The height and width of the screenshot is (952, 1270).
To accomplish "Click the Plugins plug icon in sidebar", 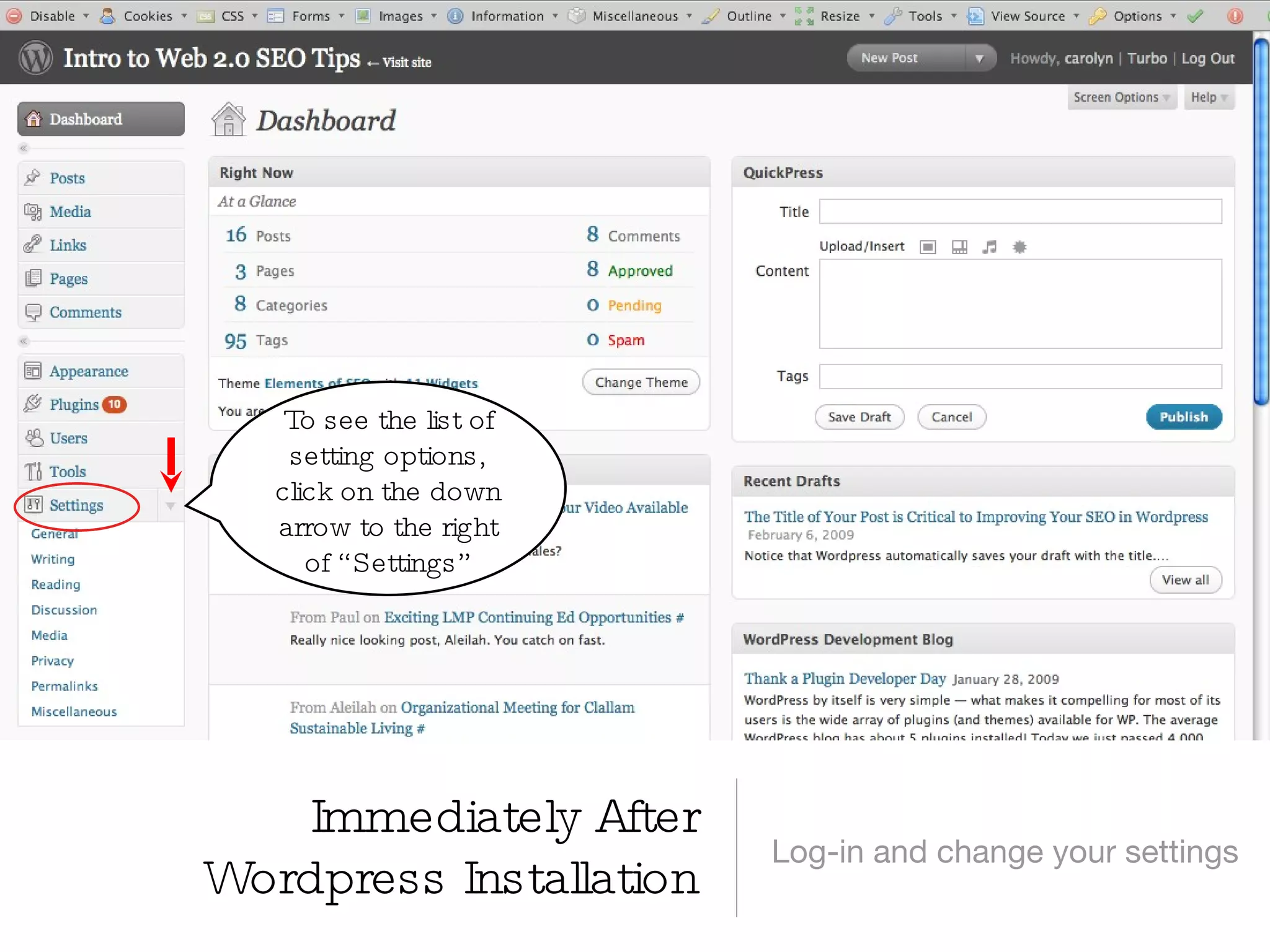I will [x=33, y=404].
